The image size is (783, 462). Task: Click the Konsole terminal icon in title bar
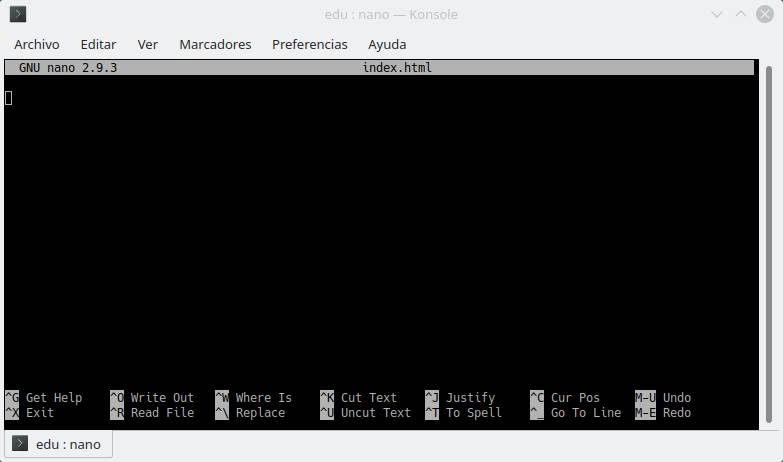click(x=18, y=14)
